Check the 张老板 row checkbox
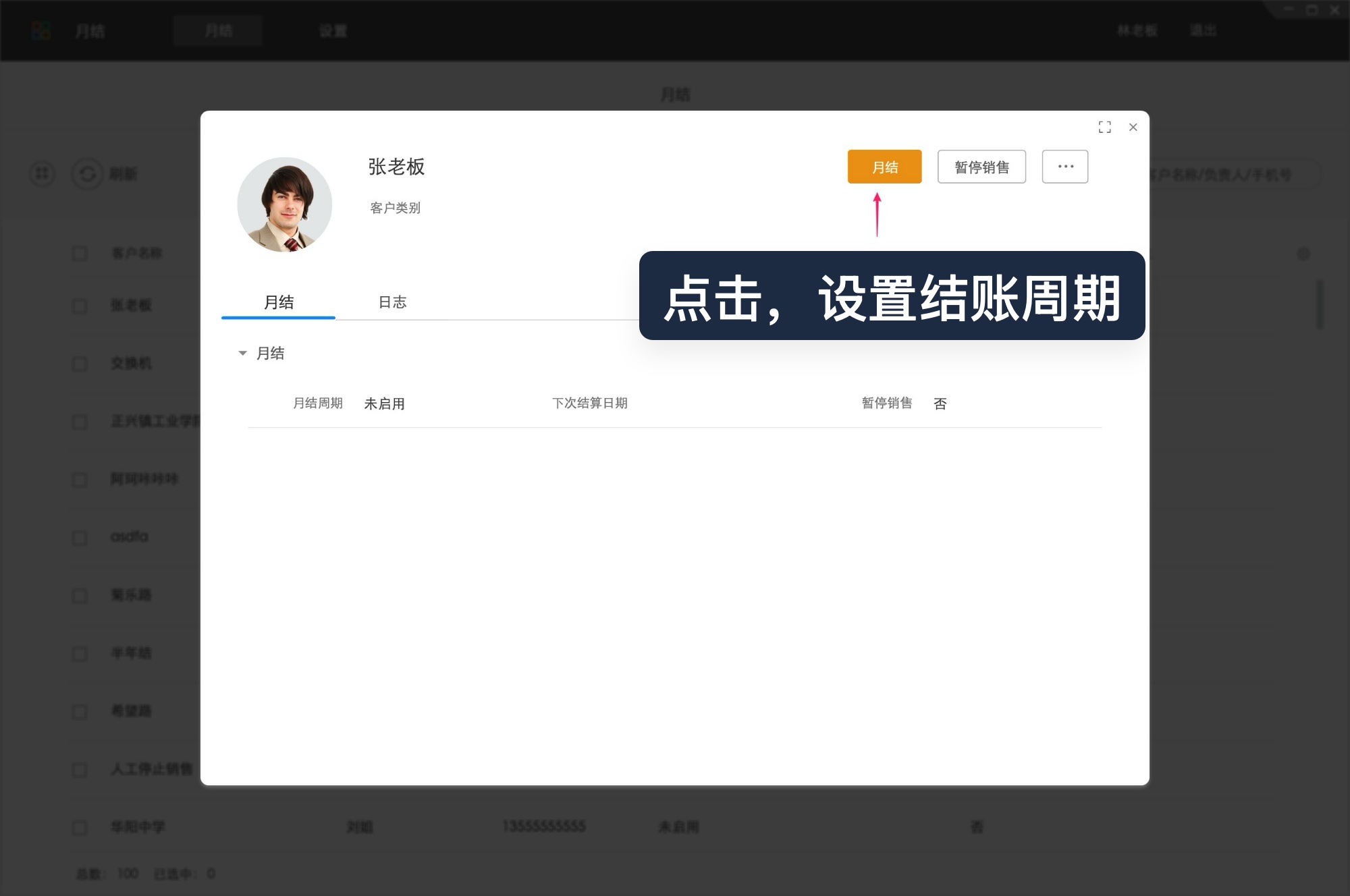The width and height of the screenshot is (1350, 896). pos(79,306)
